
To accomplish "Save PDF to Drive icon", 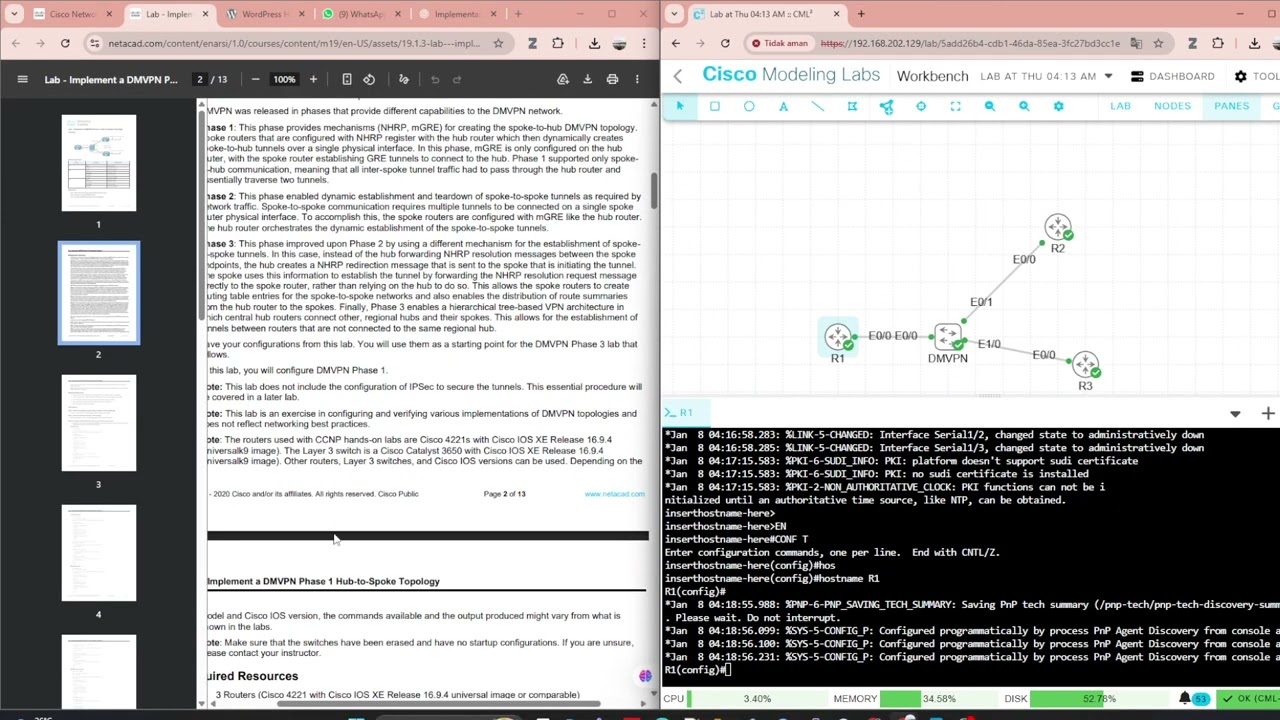I will pyautogui.click(x=563, y=79).
